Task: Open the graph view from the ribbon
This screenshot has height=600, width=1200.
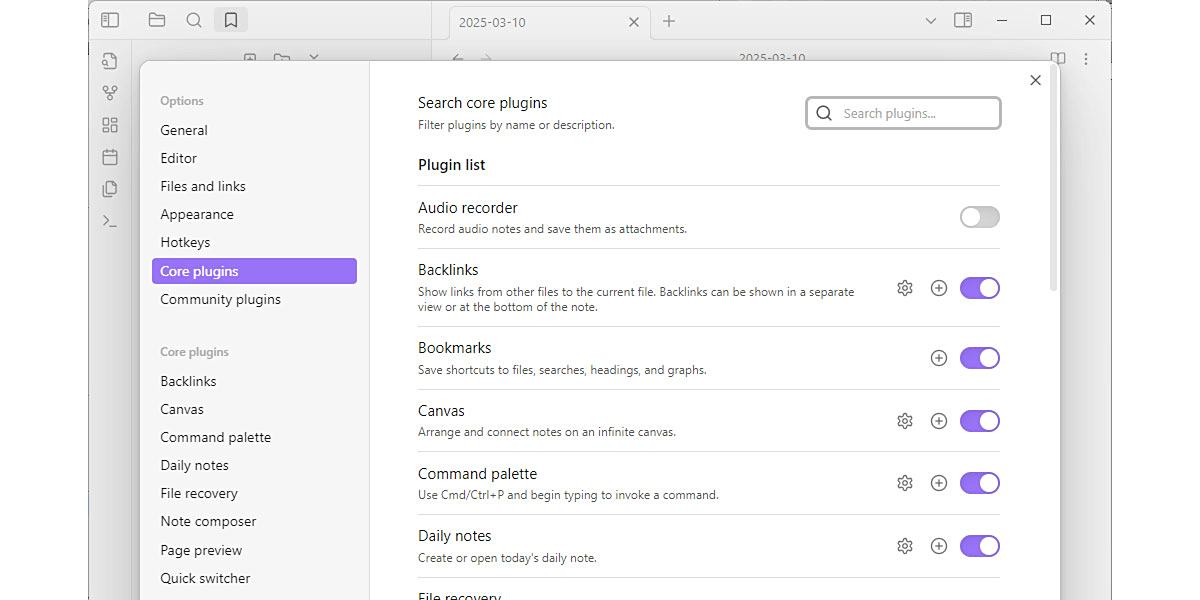Action: point(110,93)
